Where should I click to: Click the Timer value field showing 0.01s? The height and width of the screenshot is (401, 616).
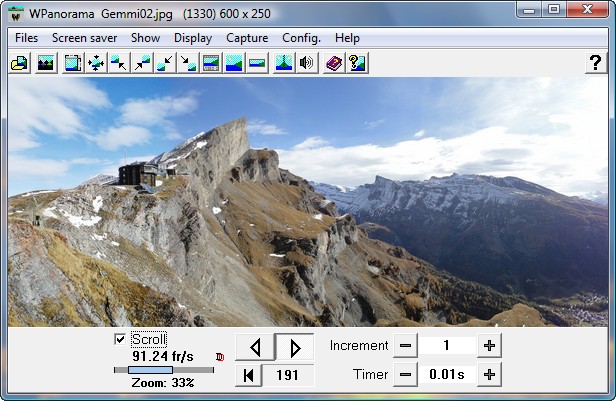click(447, 374)
